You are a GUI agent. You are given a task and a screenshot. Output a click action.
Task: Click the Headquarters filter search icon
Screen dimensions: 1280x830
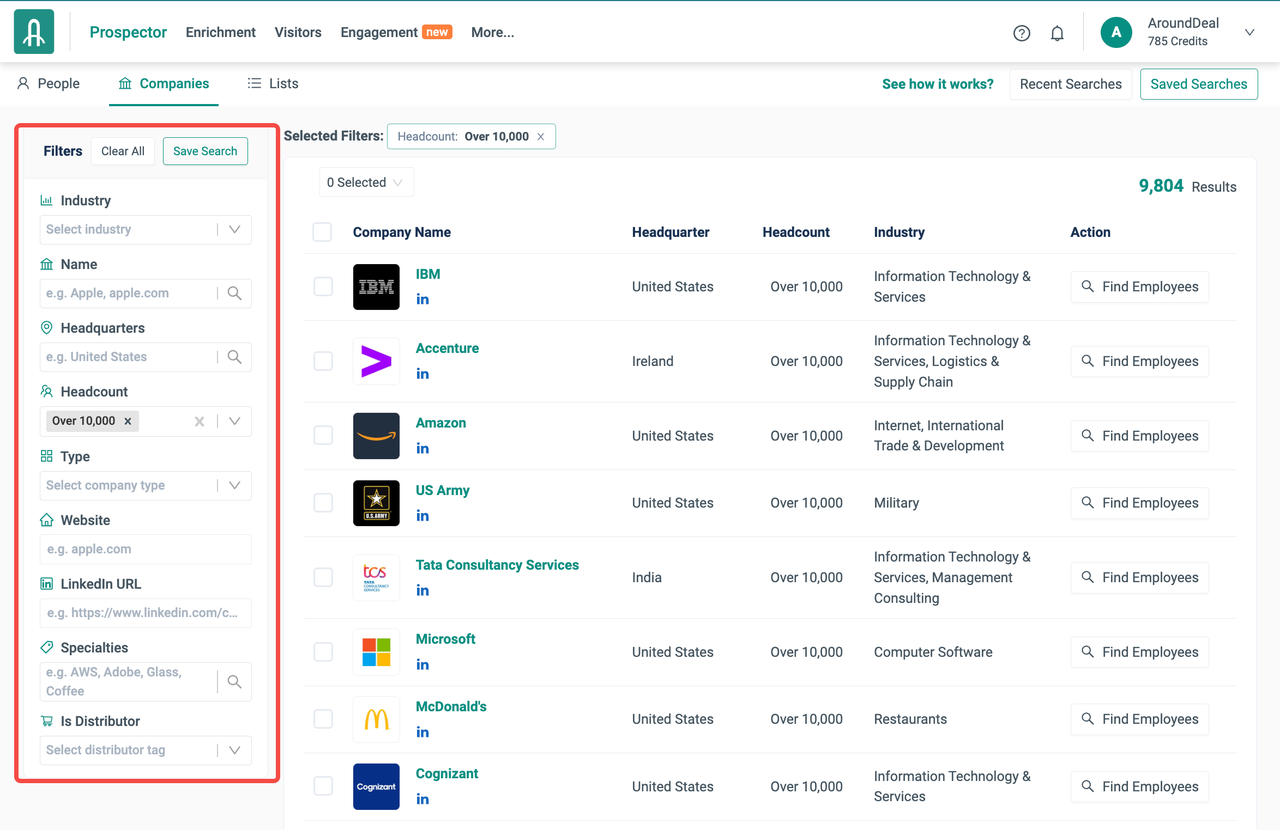click(x=234, y=357)
